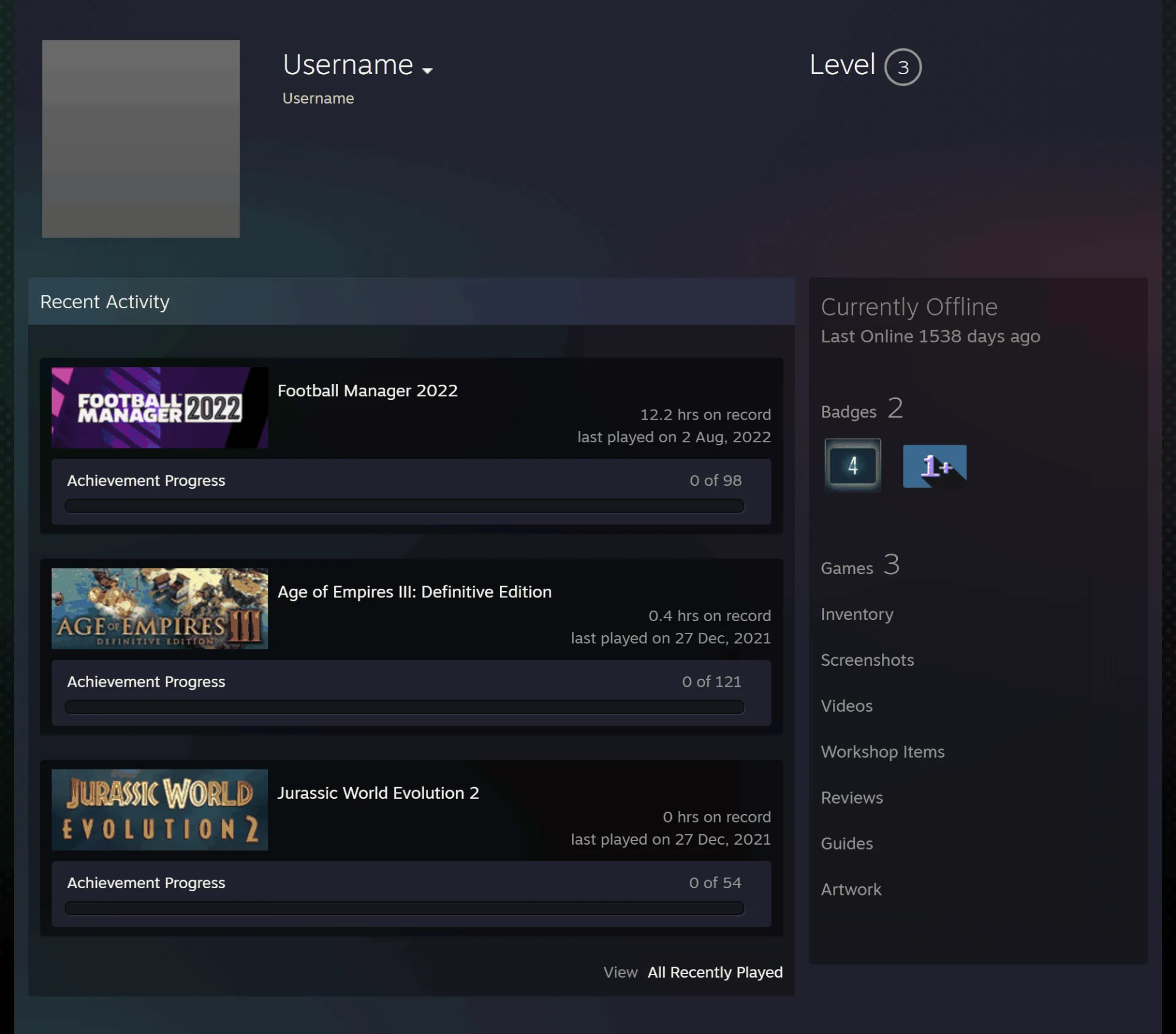
Task: Open the profile avatar image
Action: (141, 138)
